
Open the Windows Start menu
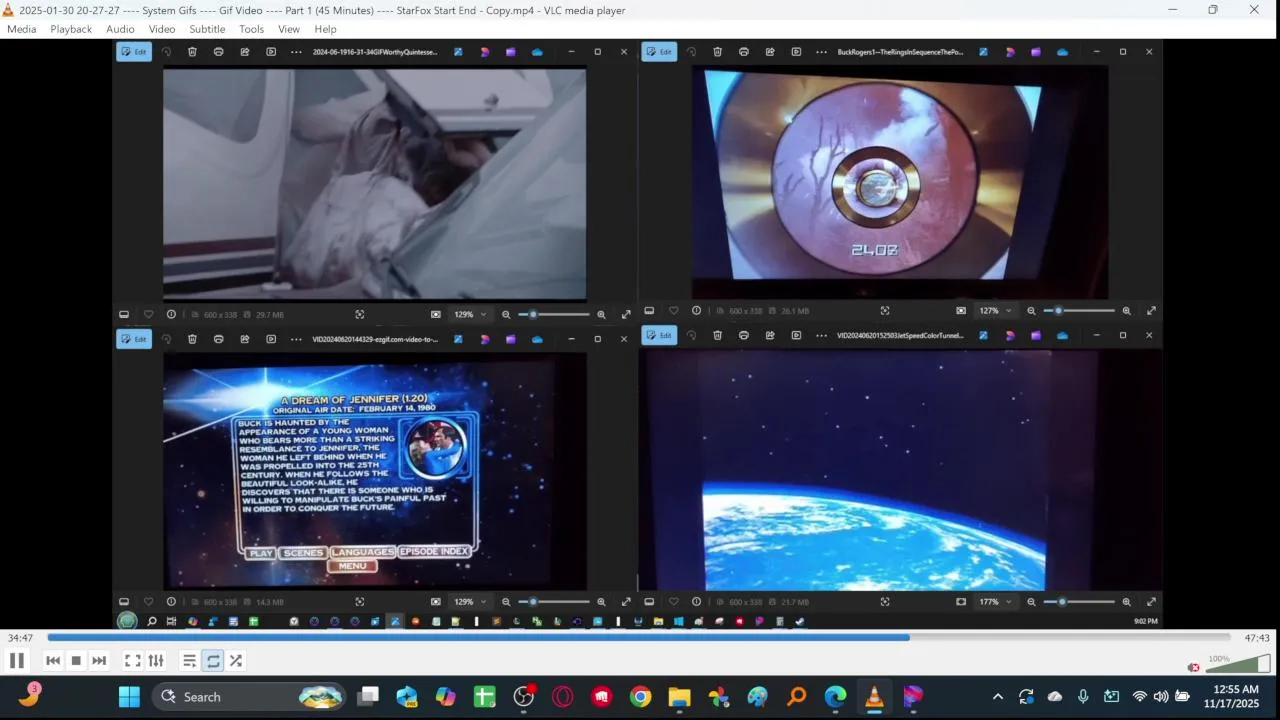[x=129, y=697]
